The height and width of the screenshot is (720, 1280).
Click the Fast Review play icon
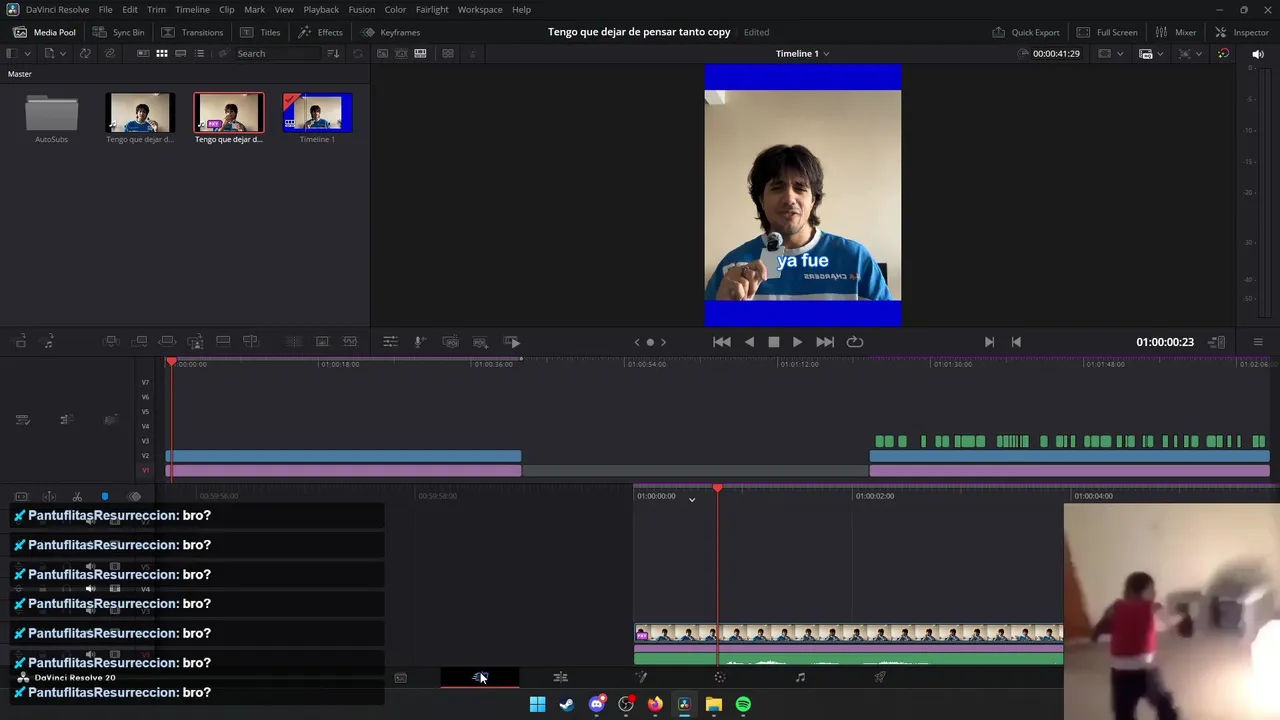511,342
